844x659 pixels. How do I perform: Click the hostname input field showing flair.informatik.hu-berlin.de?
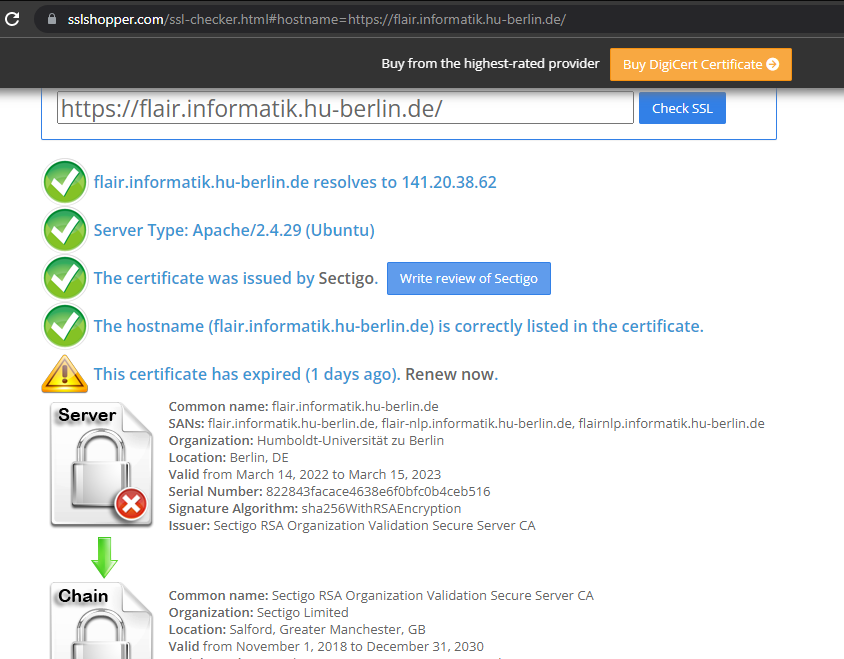pos(345,107)
